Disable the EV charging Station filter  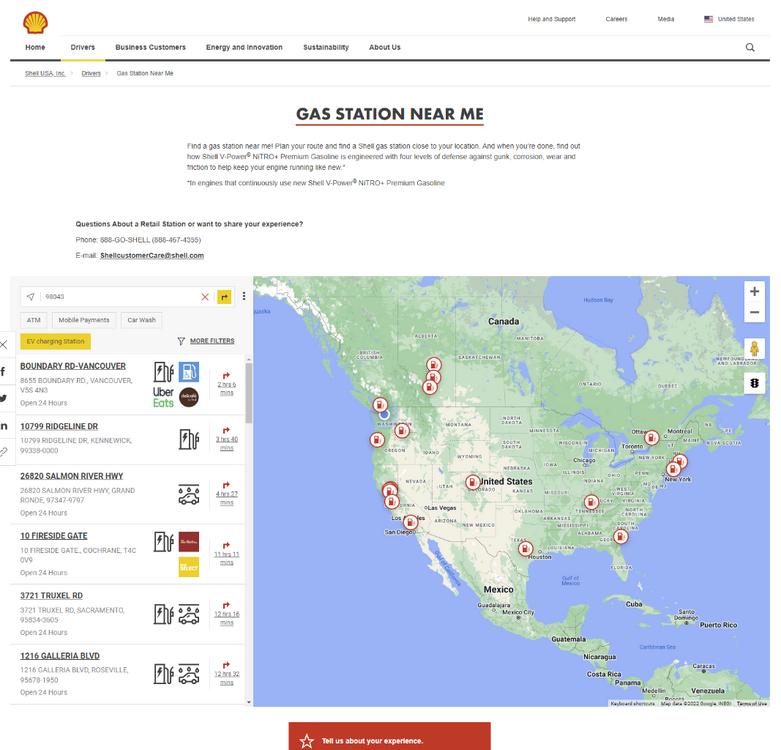click(55, 341)
